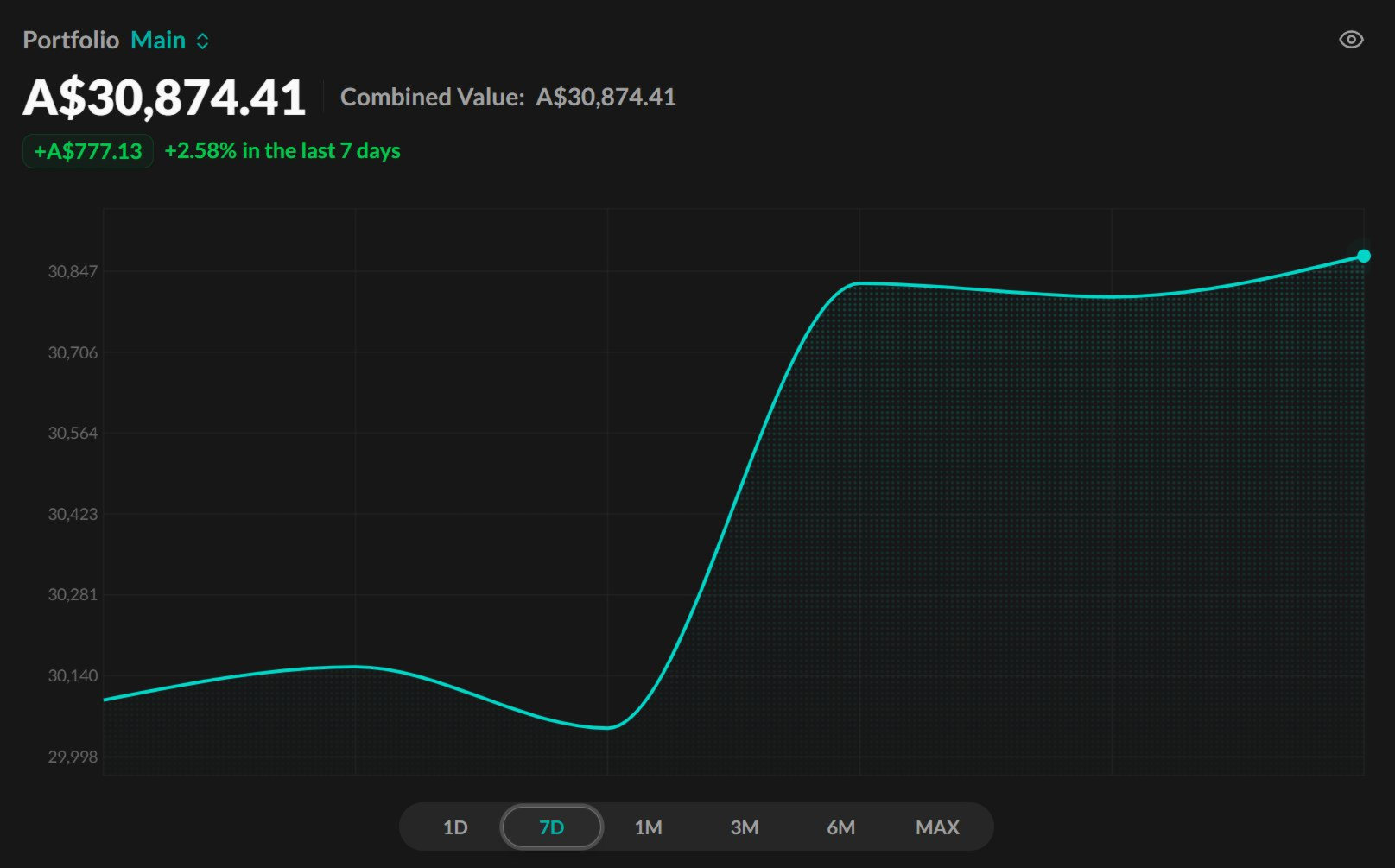The height and width of the screenshot is (868, 1395).
Task: Click the +2.58% in the last 7 days text
Action: (x=282, y=151)
